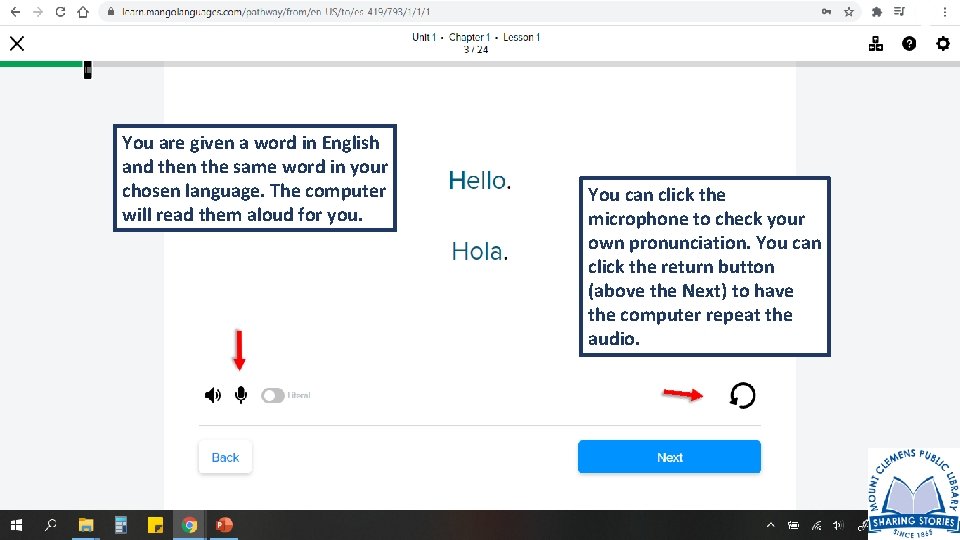Open Sticky Notes on the taskbar

[x=156, y=525]
